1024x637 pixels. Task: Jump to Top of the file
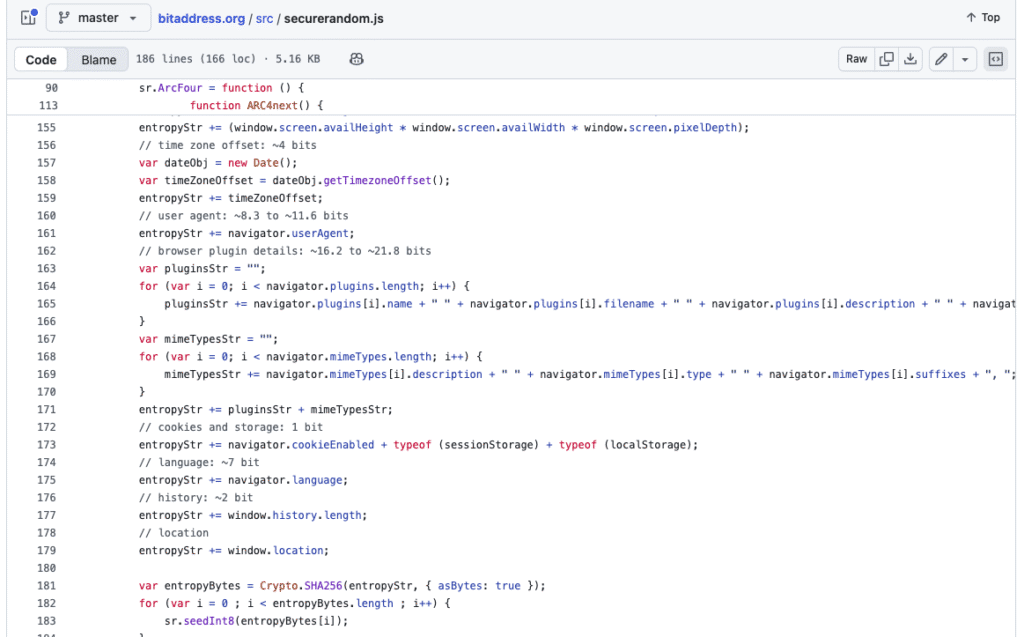click(983, 18)
